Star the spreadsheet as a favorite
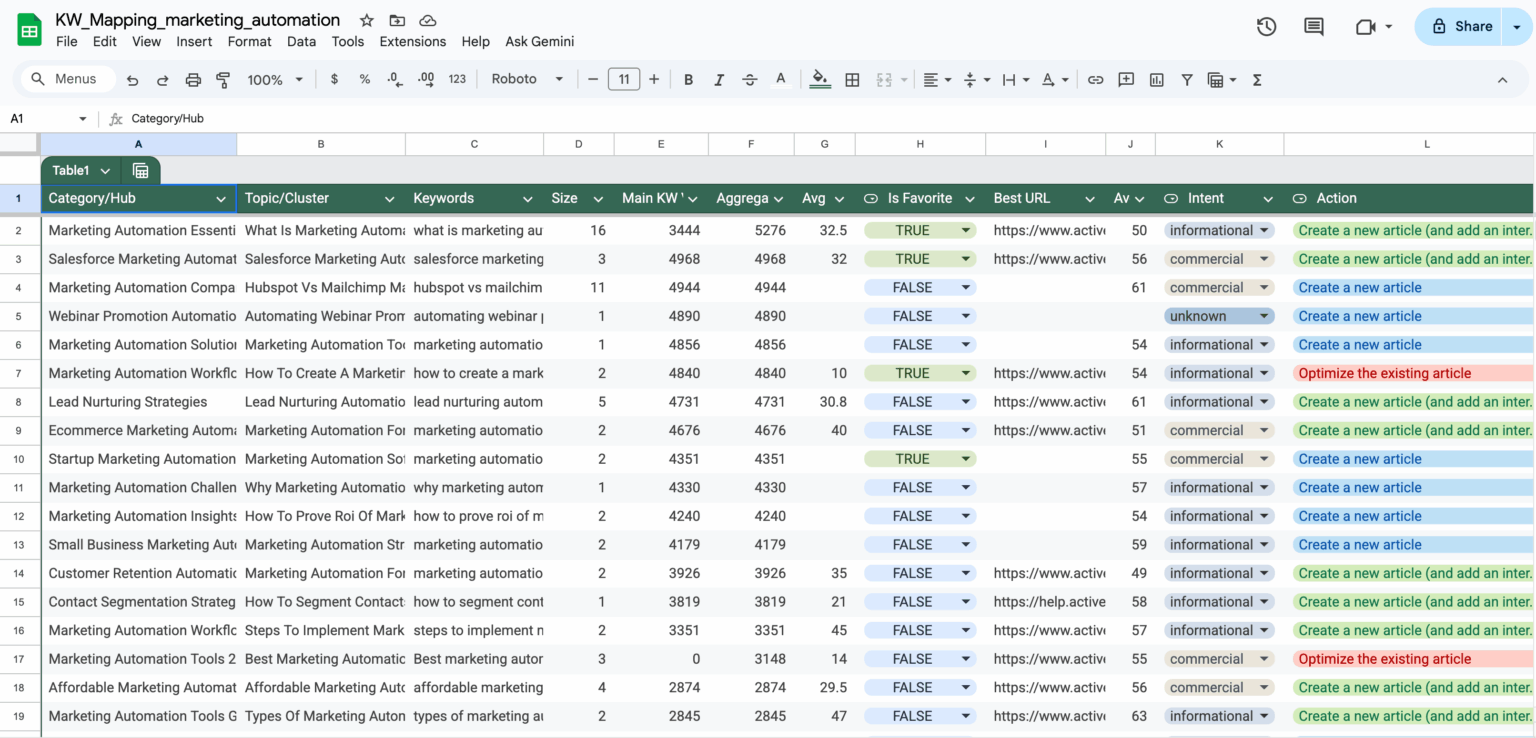This screenshot has width=1536, height=738. coord(365,19)
